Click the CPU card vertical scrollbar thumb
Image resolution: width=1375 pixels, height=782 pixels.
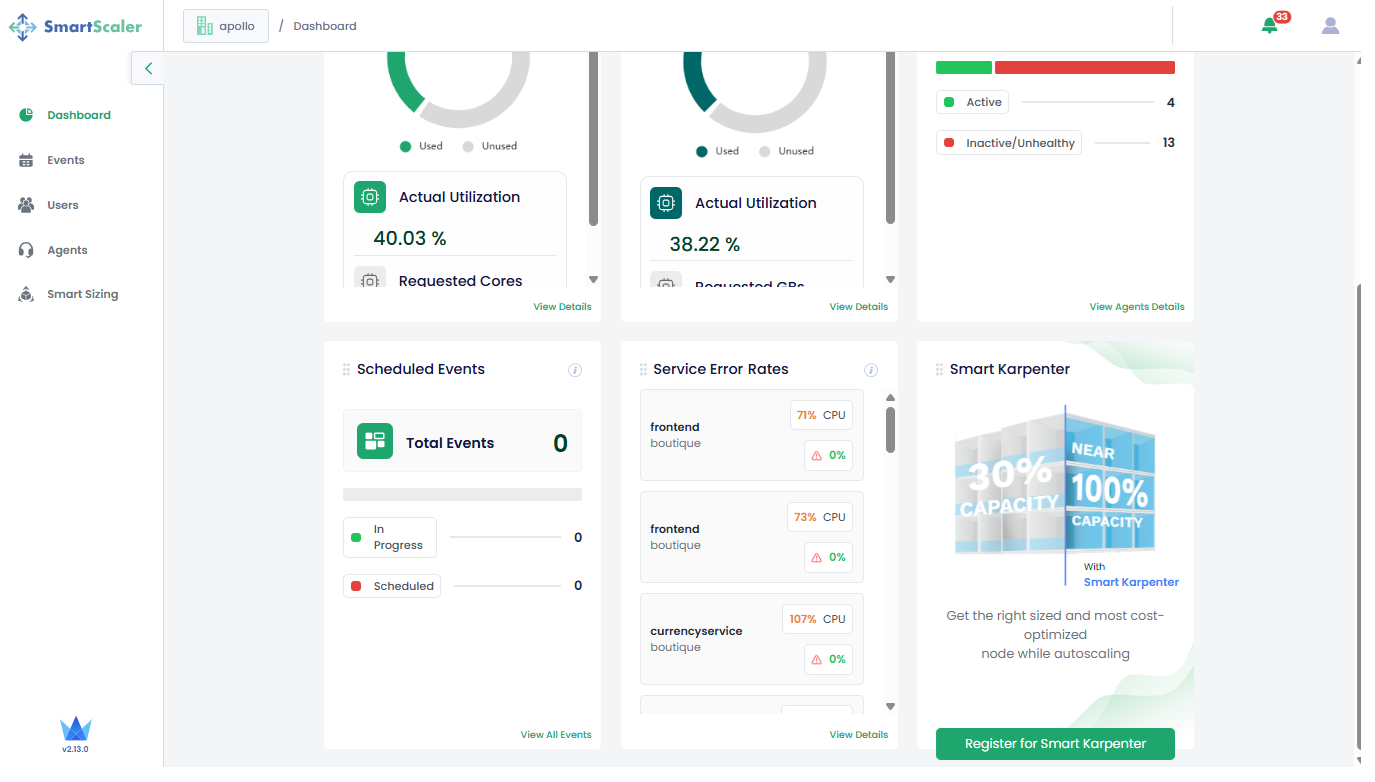(593, 139)
